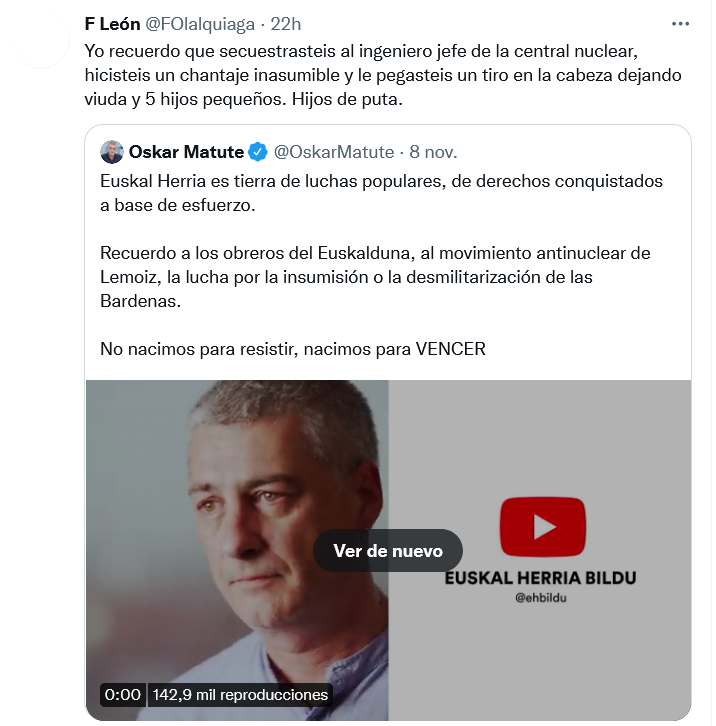716x726 pixels.
Task: Open the 22h tweet timestamp
Action: pos(285,24)
